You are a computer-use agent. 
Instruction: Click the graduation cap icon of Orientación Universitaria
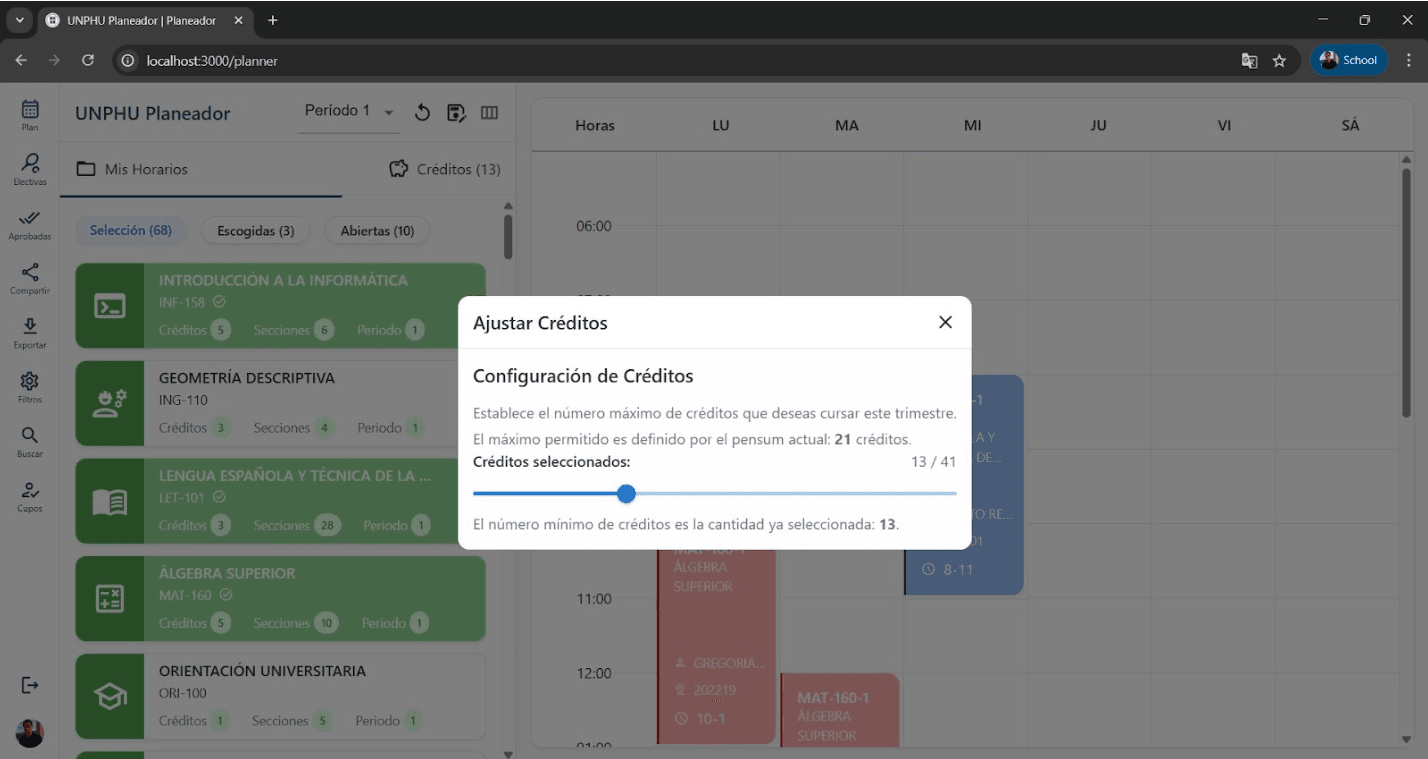point(109,697)
